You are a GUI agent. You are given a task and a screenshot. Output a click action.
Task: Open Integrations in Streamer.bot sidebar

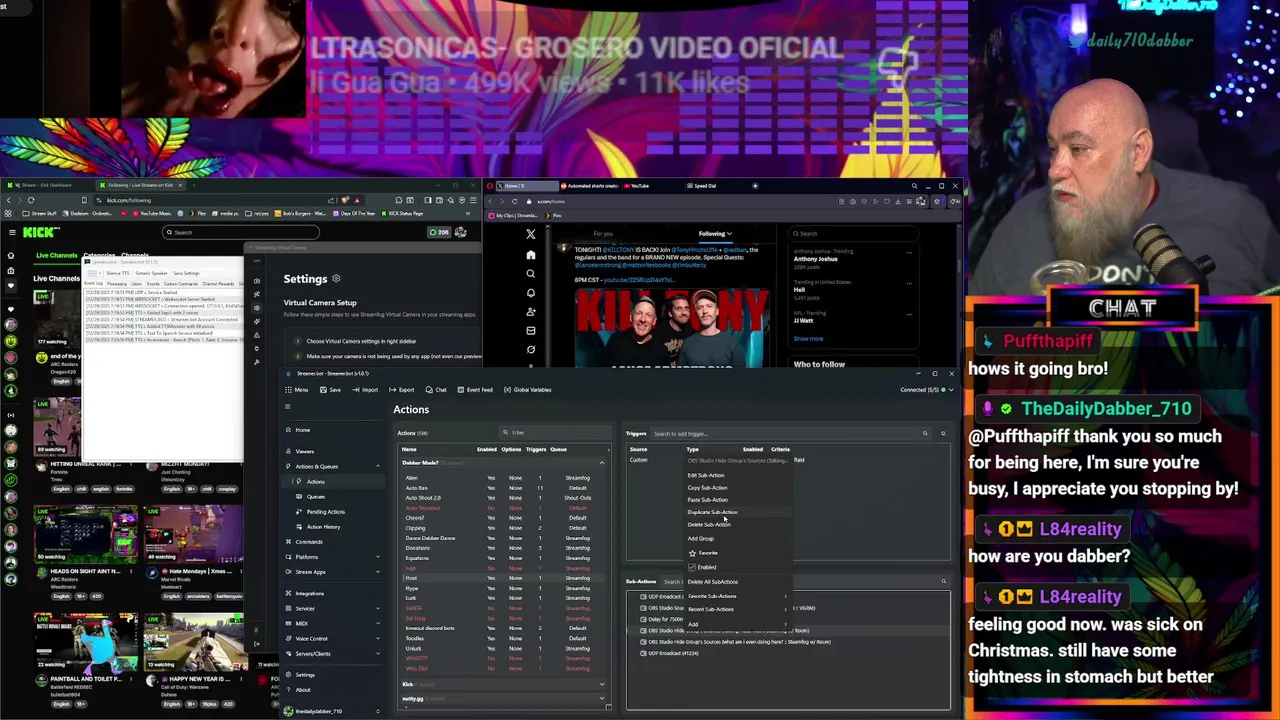pyautogui.click(x=309, y=593)
